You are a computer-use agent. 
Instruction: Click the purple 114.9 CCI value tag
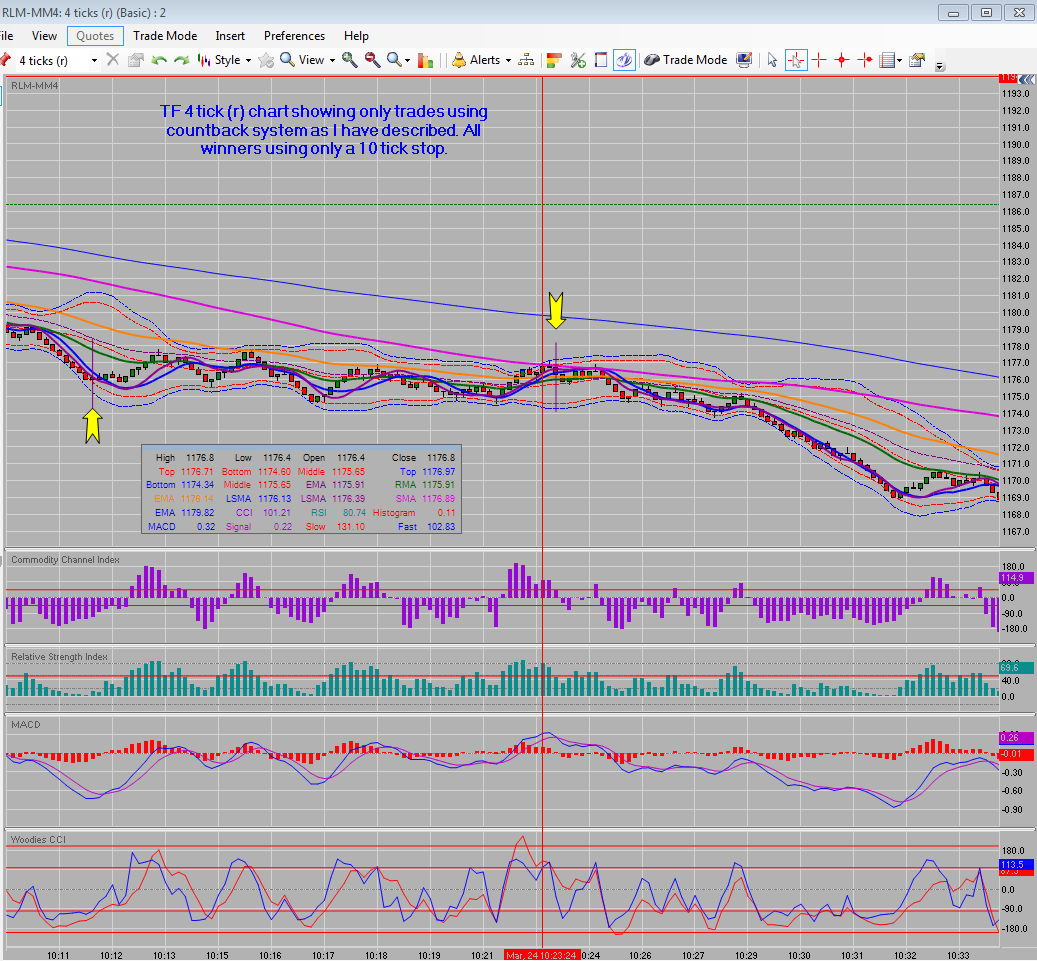pos(1016,578)
